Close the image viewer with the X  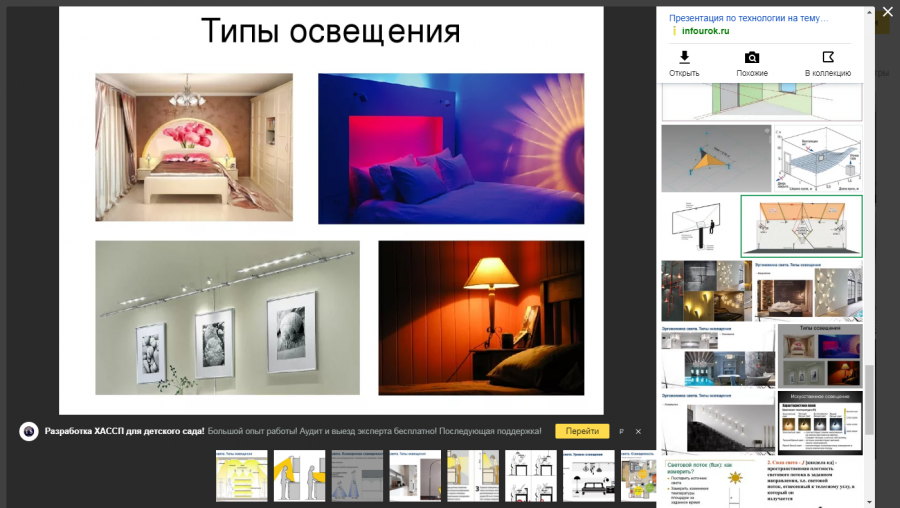coord(887,11)
